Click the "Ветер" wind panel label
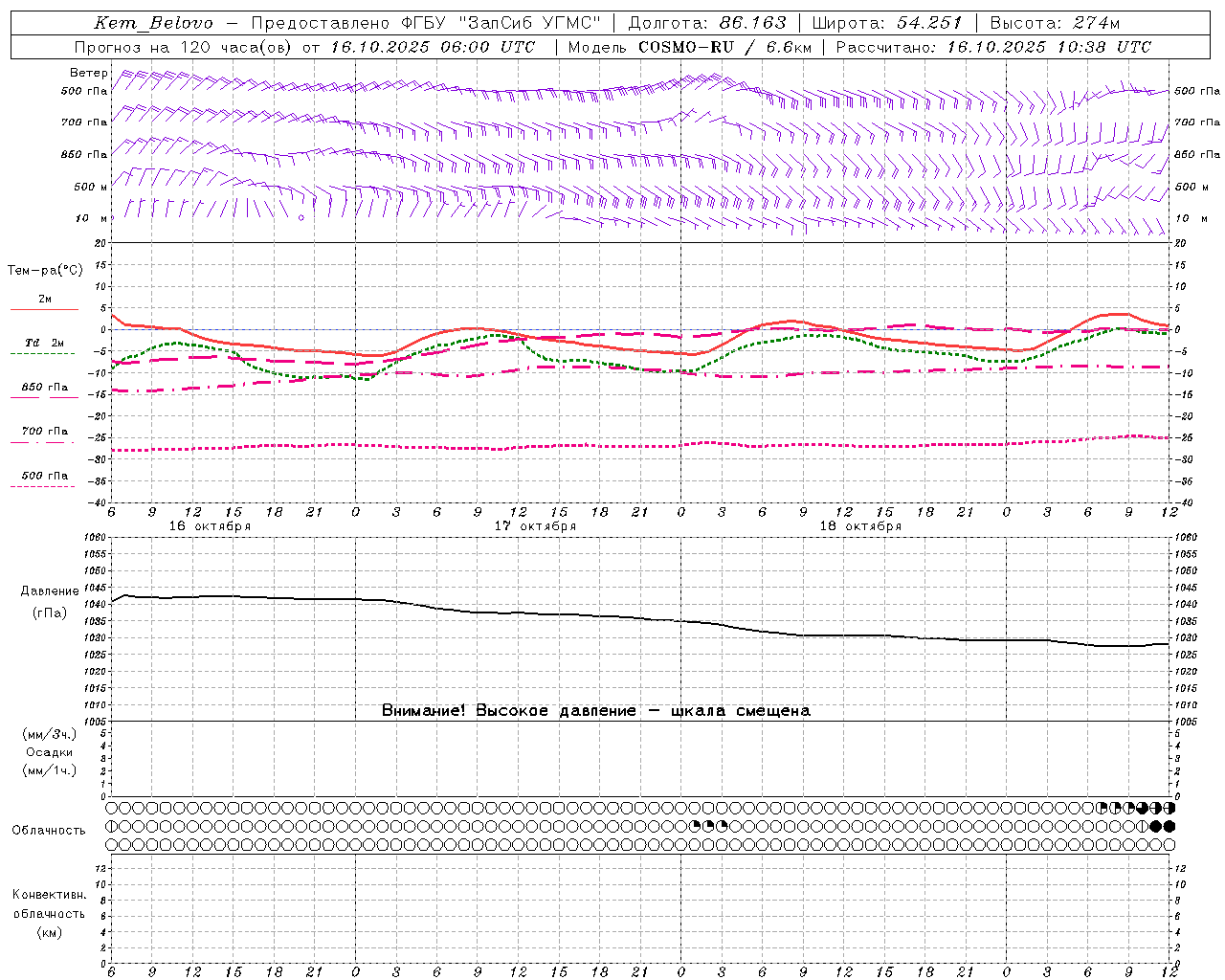Screen dimensions: 1225x980 pos(89,73)
